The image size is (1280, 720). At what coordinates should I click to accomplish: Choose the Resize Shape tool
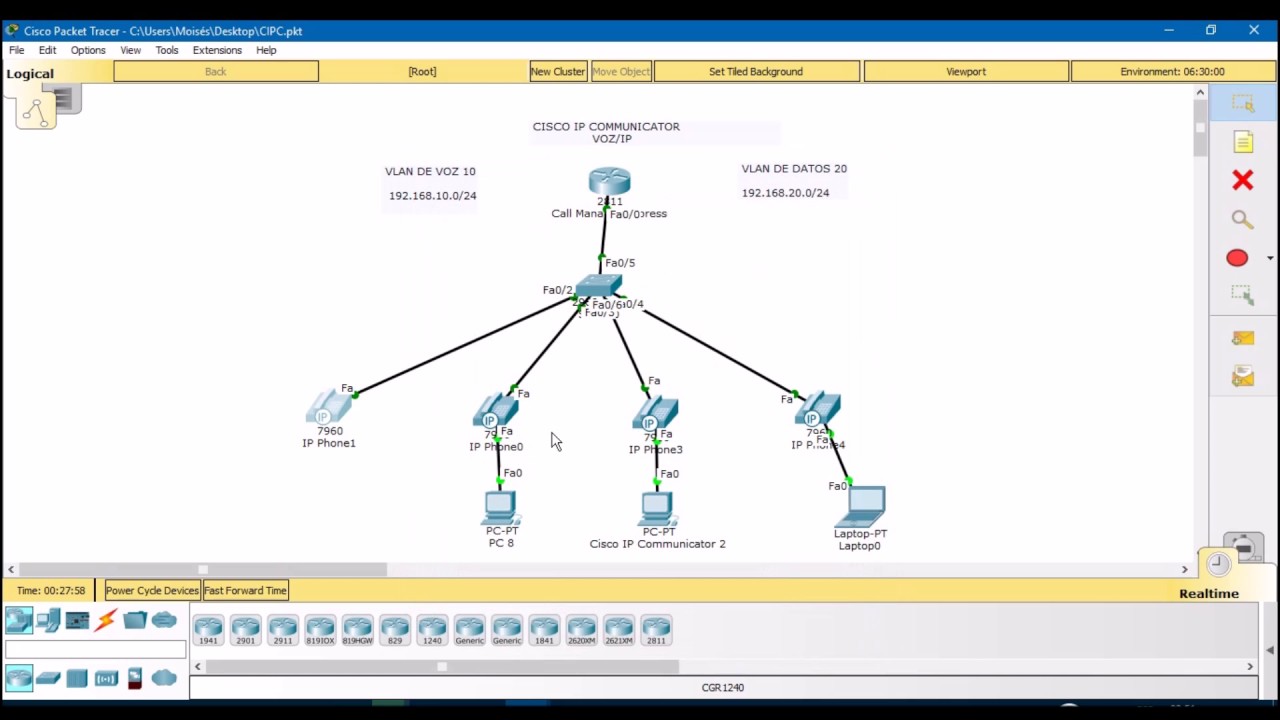coord(1242,295)
